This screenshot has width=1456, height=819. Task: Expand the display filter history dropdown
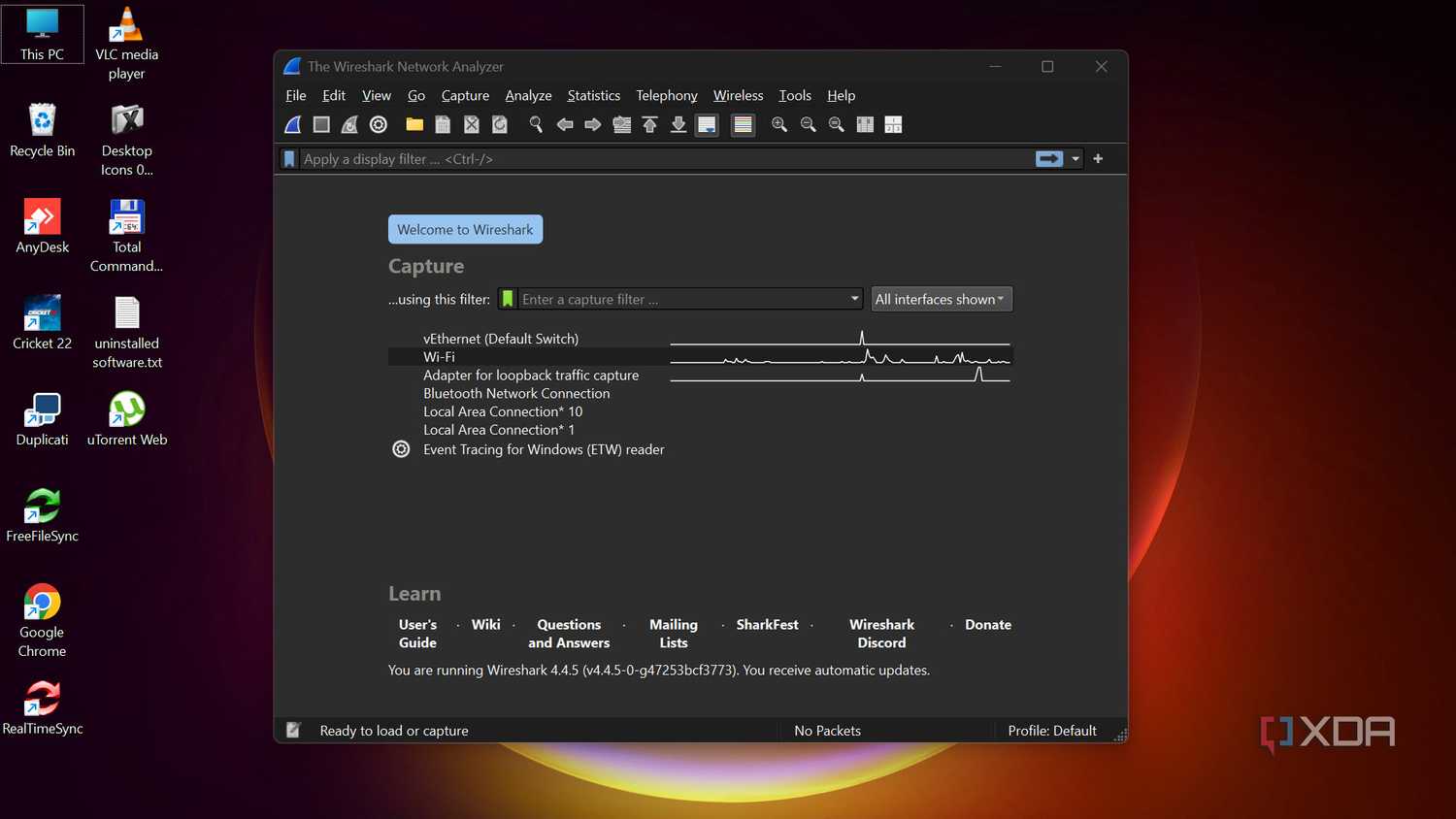point(1075,159)
